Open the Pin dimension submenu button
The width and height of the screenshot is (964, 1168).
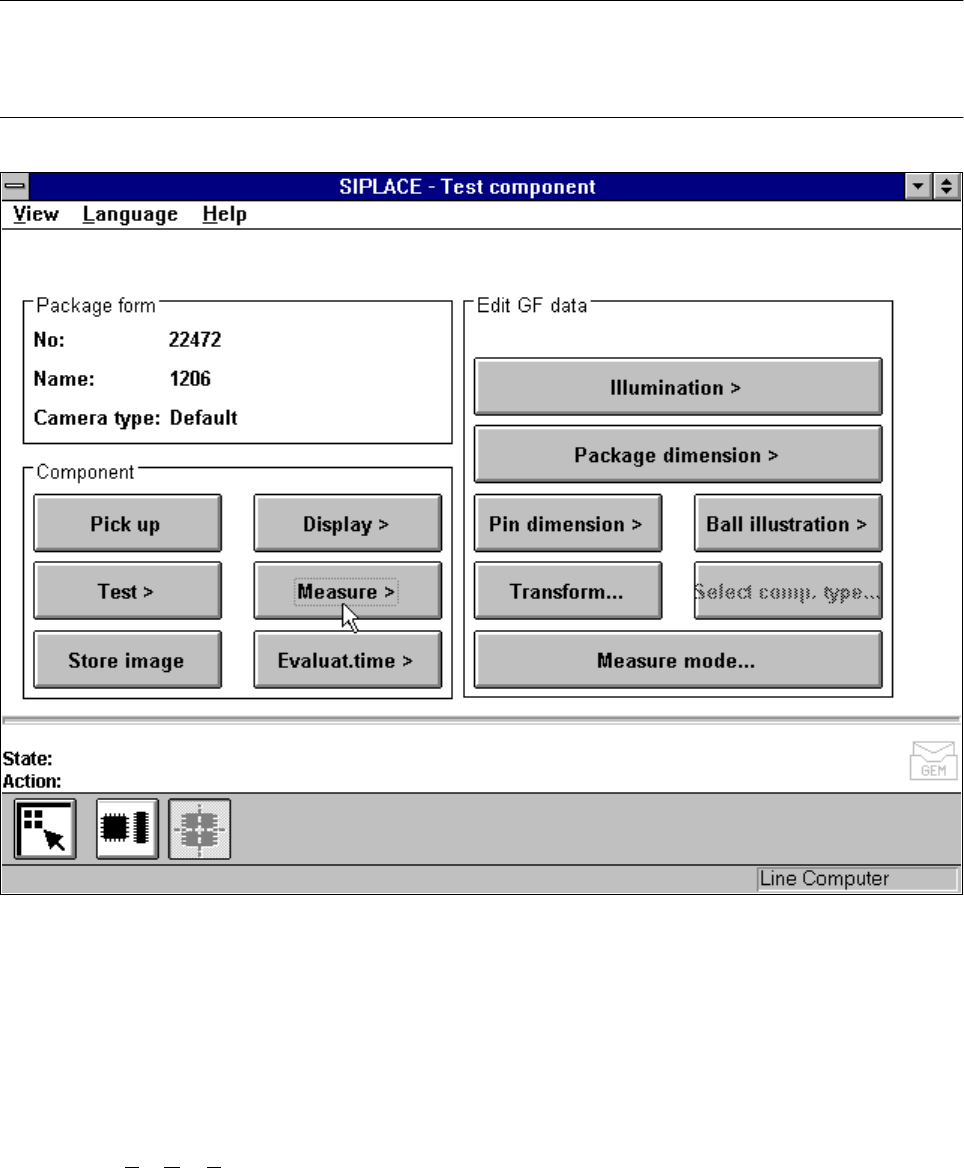(x=568, y=523)
